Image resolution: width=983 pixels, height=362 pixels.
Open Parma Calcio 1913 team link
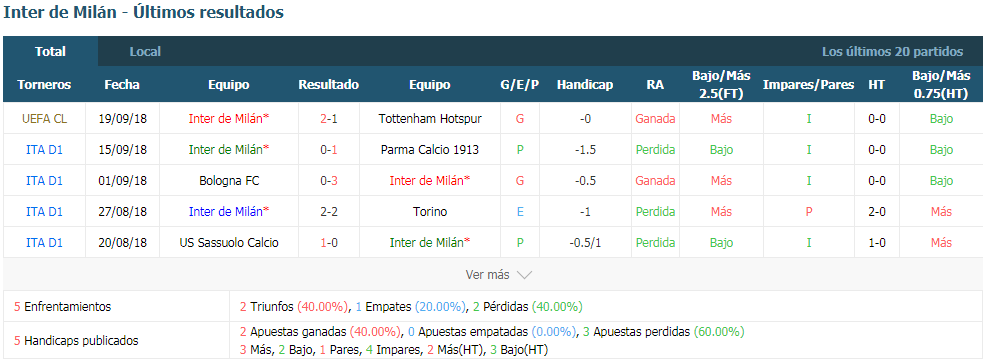pyautogui.click(x=429, y=150)
